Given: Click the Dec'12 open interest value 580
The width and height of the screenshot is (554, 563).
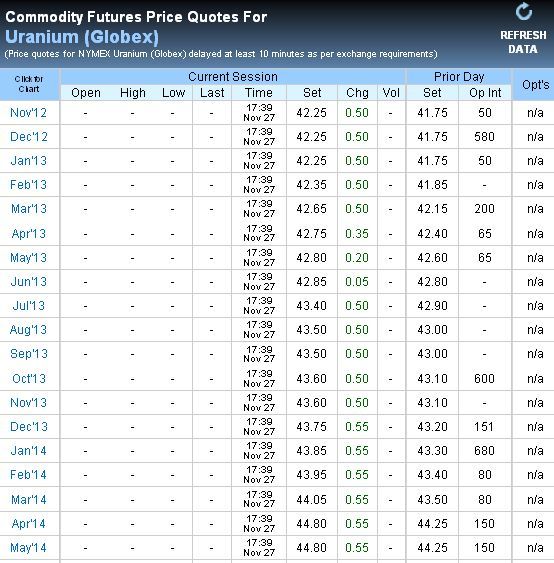Looking at the screenshot, I should pos(484,137).
